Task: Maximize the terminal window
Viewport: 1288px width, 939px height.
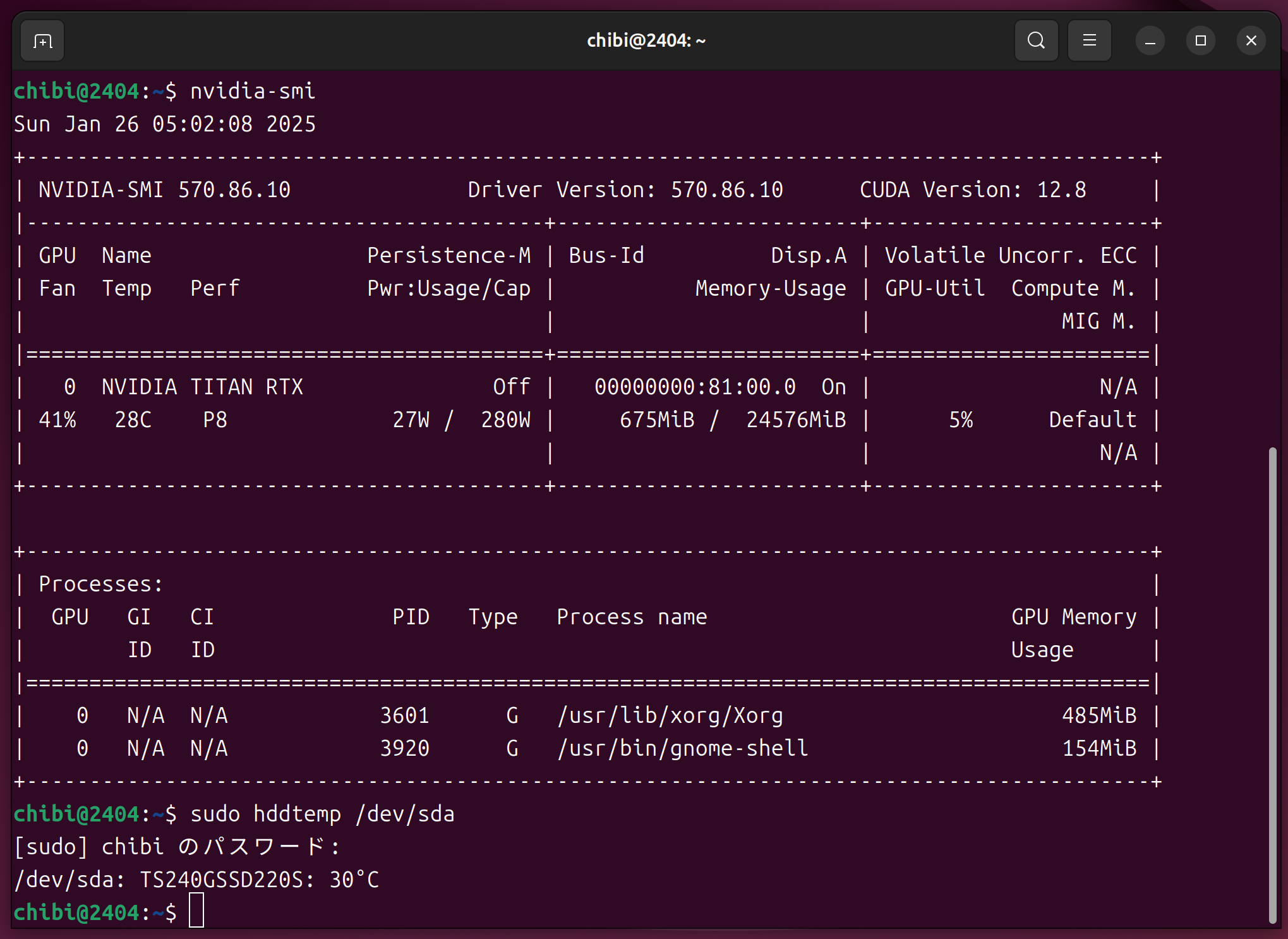Action: (1200, 41)
